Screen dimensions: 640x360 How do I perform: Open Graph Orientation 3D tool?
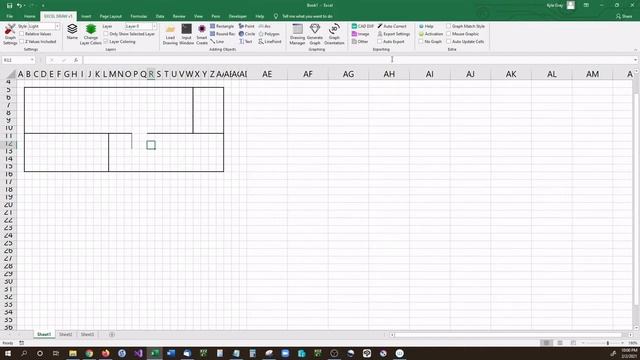[x=334, y=34]
